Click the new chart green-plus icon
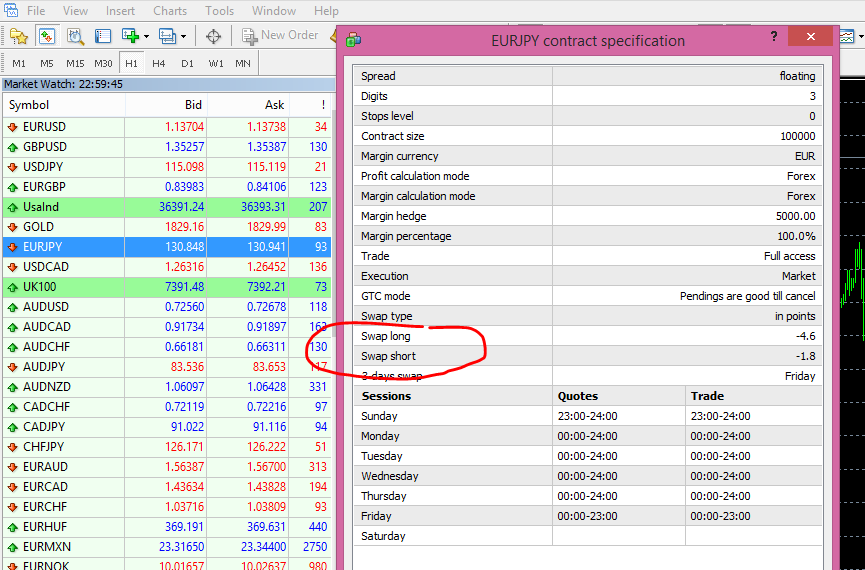The width and height of the screenshot is (865, 570). tap(131, 36)
